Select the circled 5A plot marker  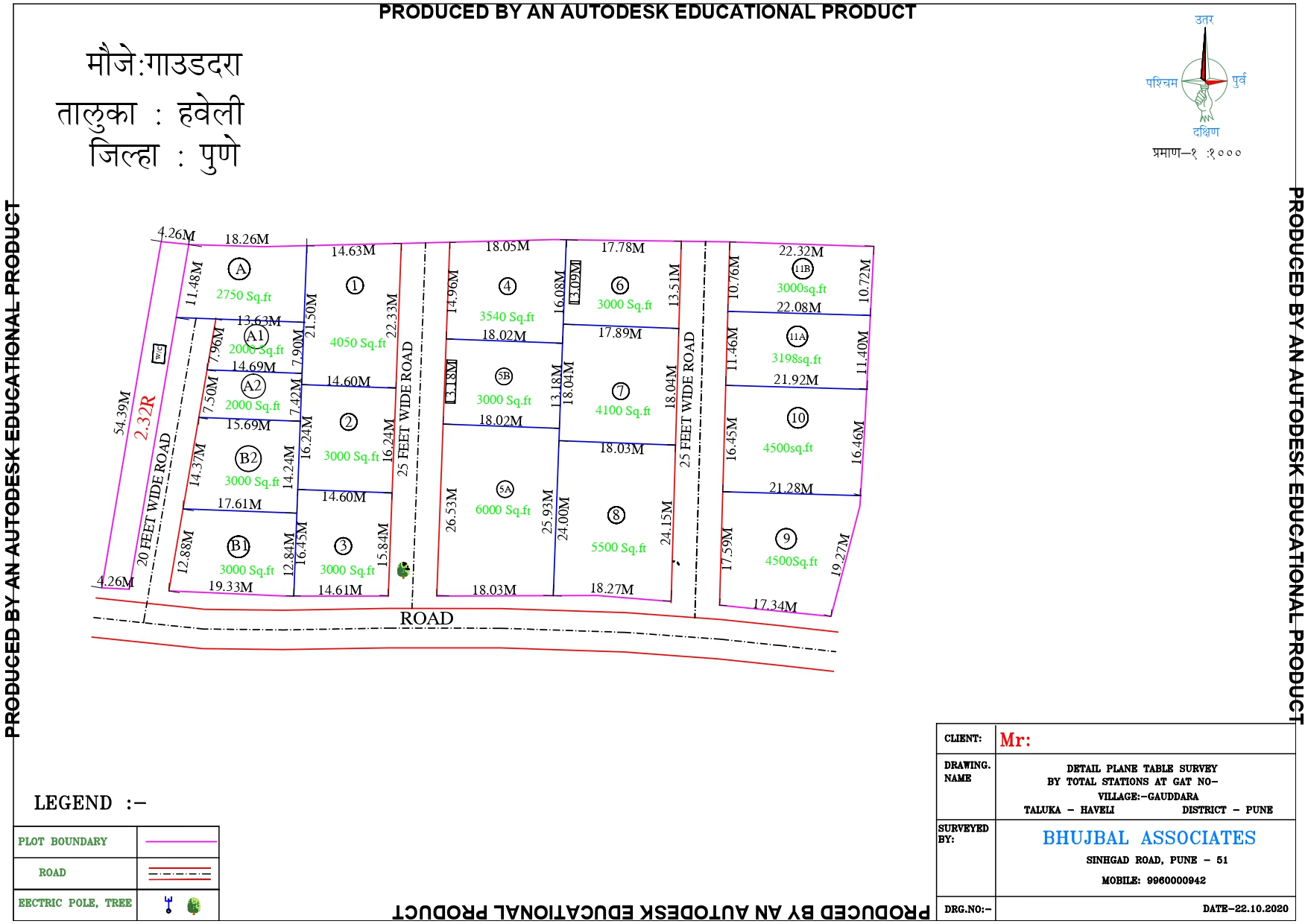pyautogui.click(x=505, y=489)
